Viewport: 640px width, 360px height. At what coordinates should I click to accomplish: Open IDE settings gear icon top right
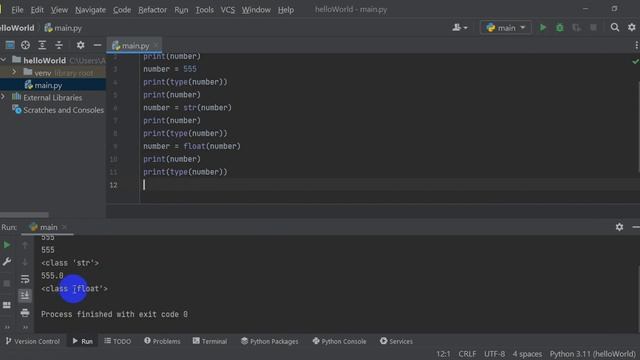coord(632,27)
